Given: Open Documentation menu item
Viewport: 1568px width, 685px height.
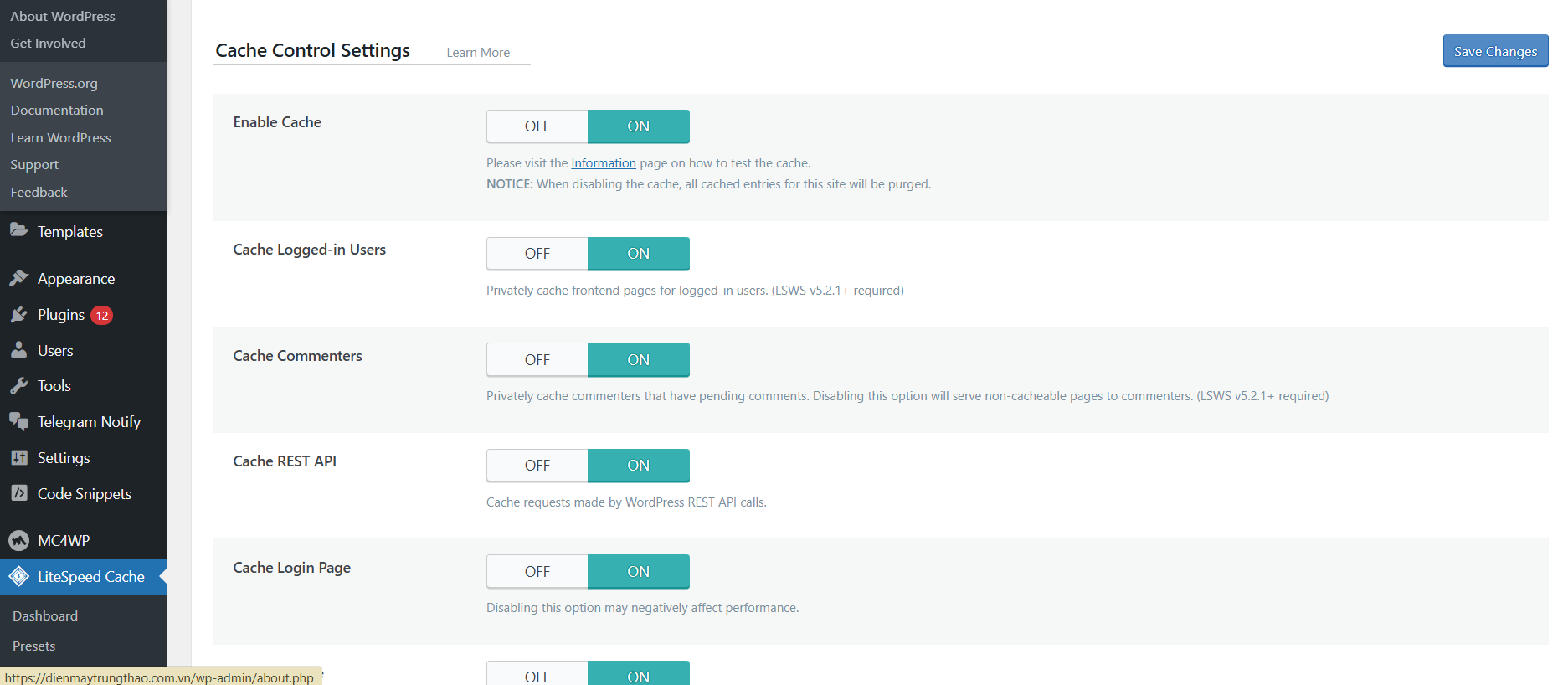Looking at the screenshot, I should 57,110.
